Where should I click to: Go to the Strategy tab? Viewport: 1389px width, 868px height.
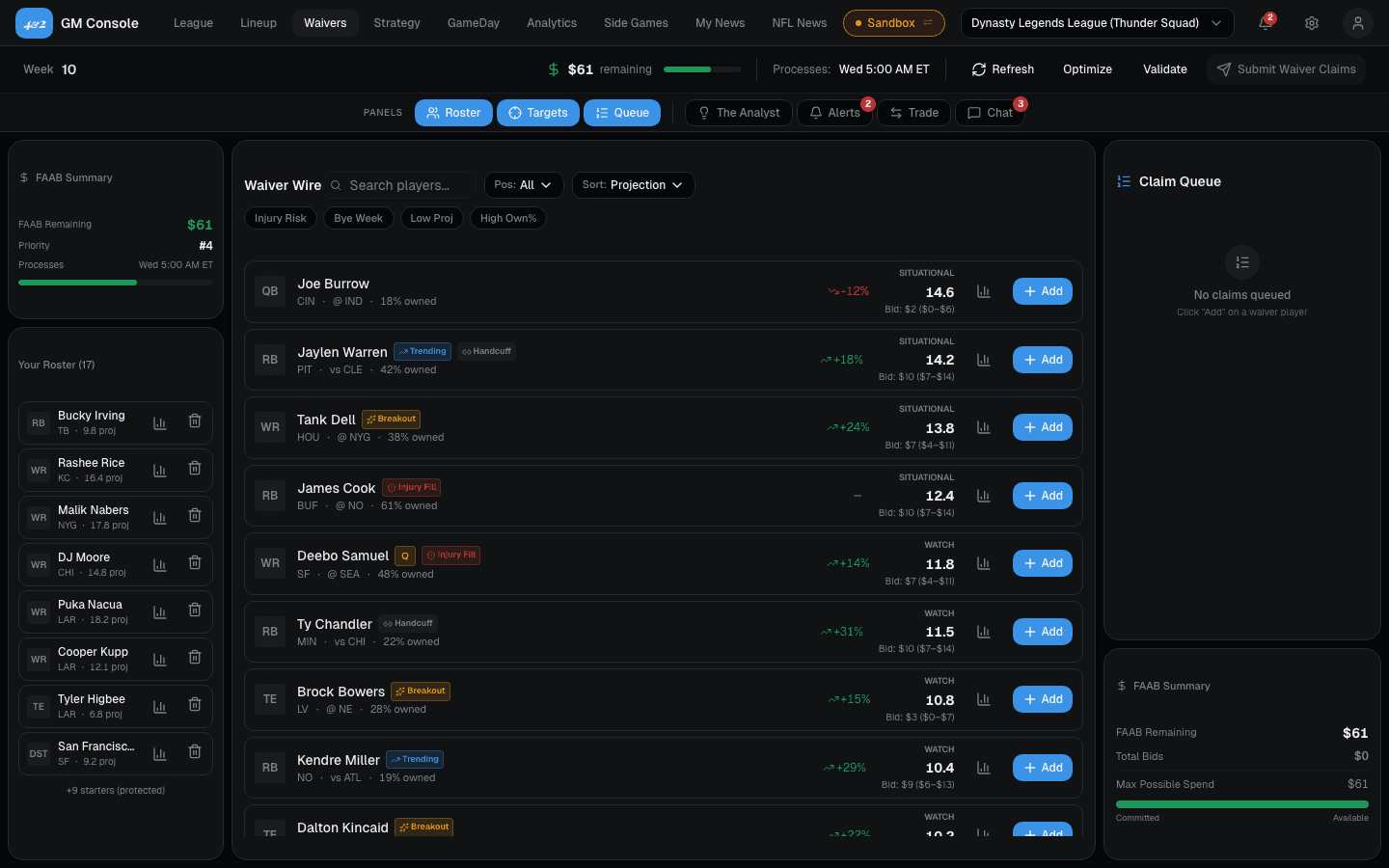(397, 23)
